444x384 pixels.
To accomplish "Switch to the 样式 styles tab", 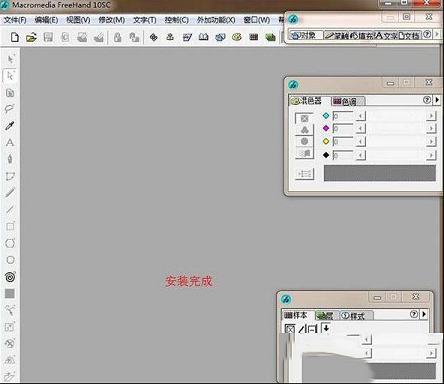I will [x=356, y=316].
